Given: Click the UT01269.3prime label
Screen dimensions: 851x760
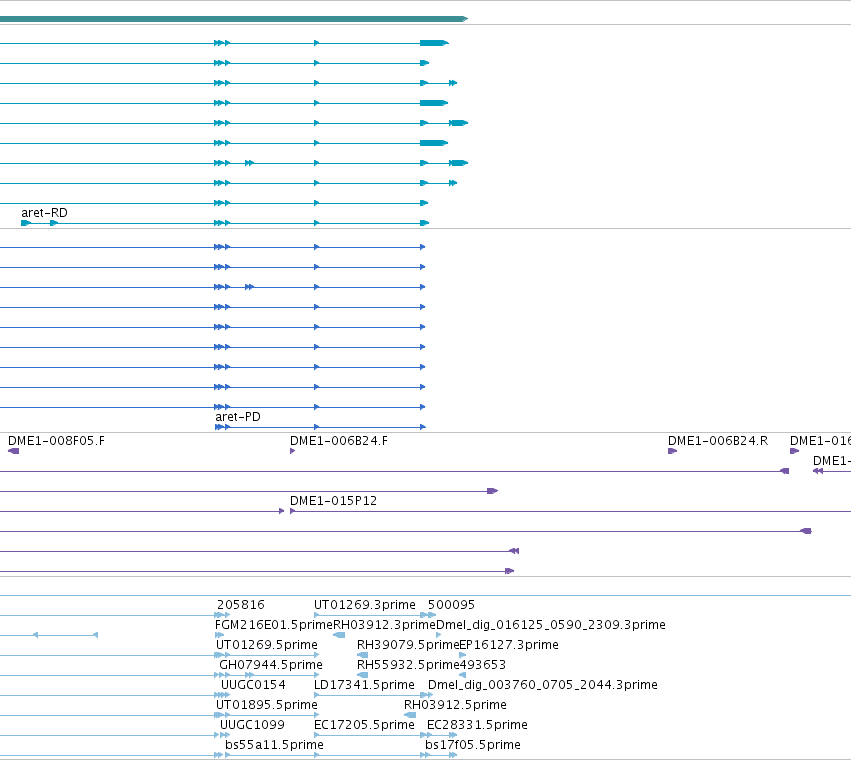Looking at the screenshot, I should [365, 605].
